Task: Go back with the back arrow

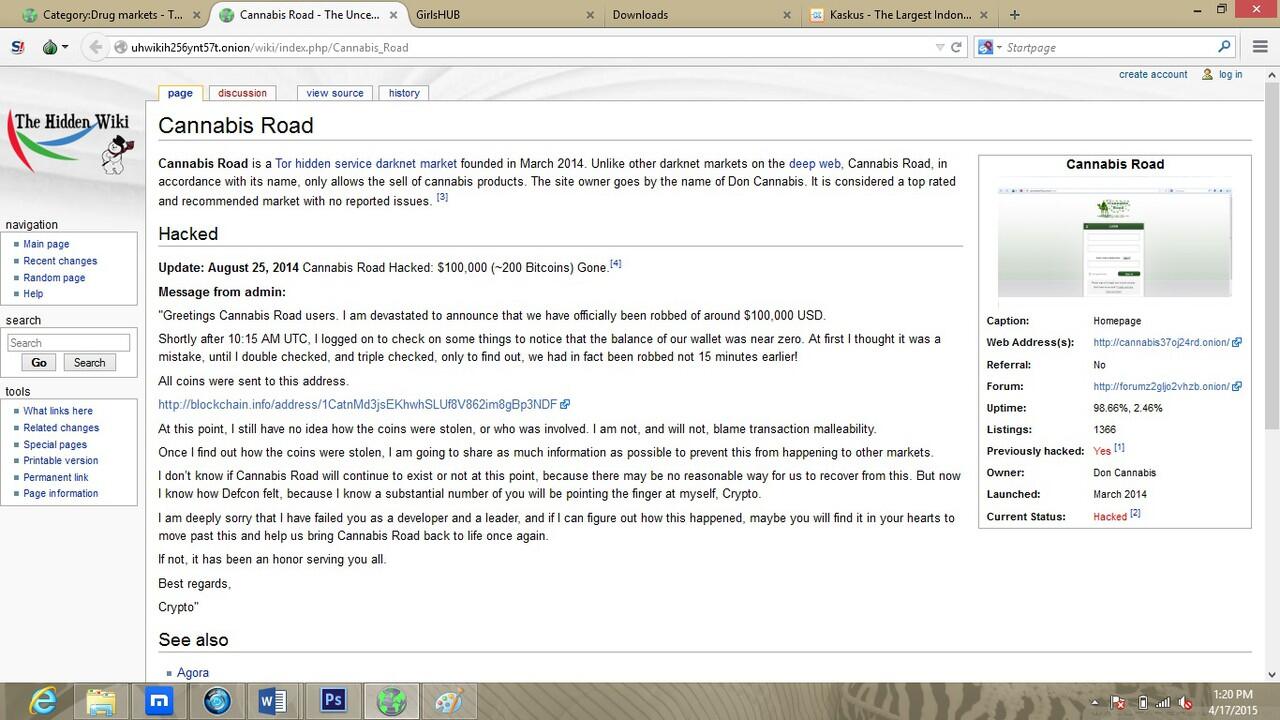Action: tap(95, 47)
